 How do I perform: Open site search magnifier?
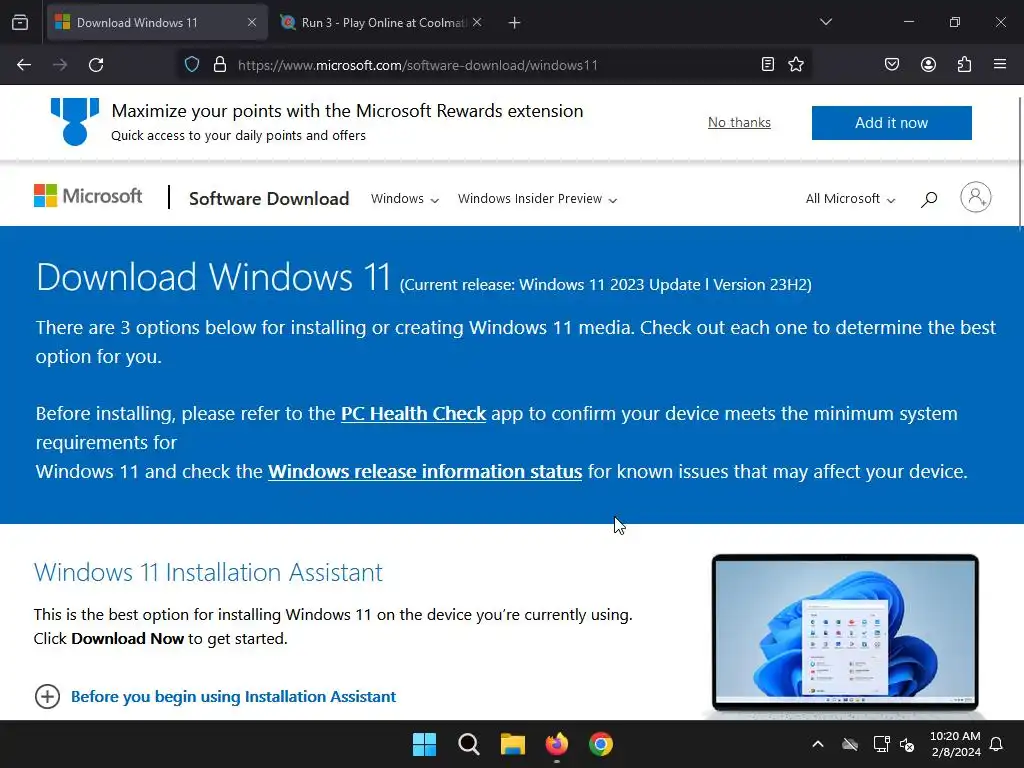[x=929, y=199]
